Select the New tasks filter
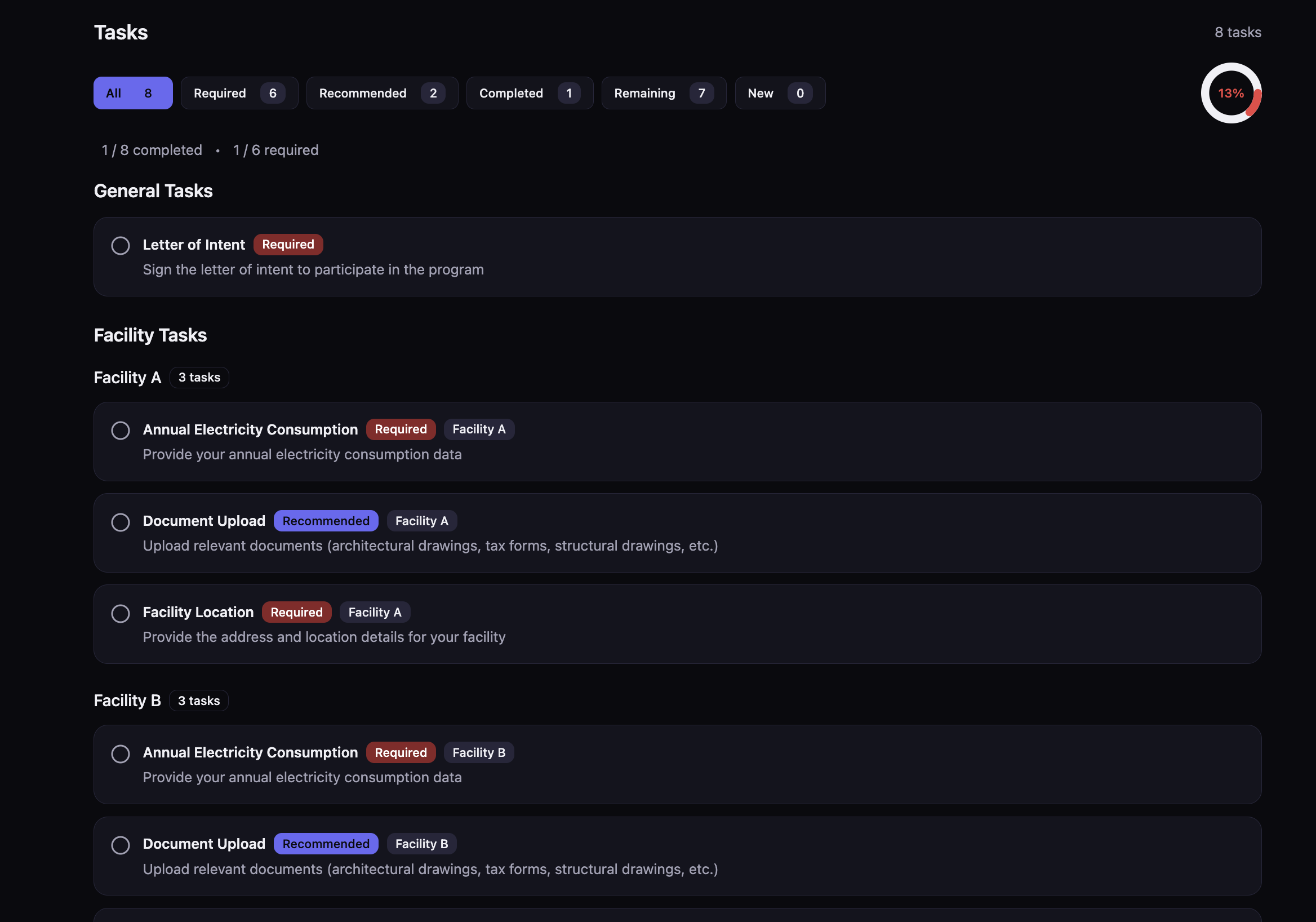The image size is (1316, 922). pos(780,93)
